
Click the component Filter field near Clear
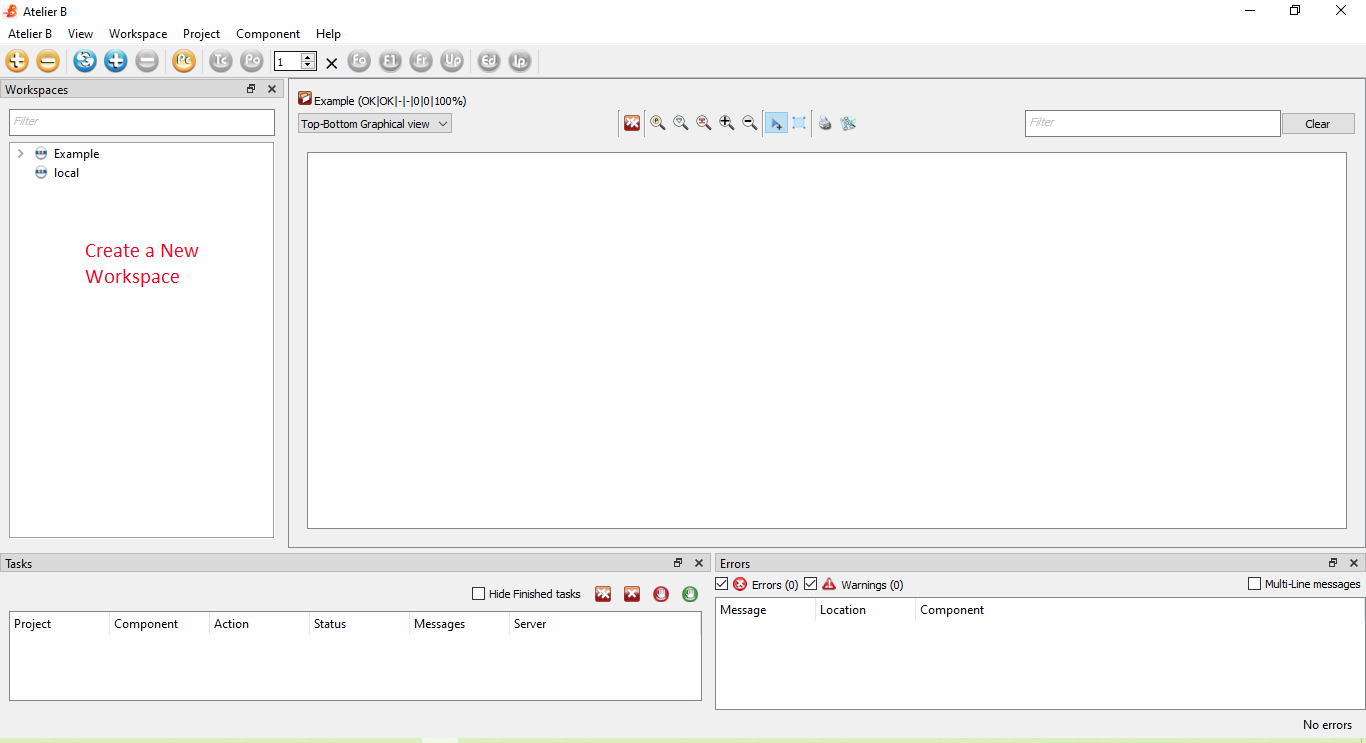(x=1153, y=123)
